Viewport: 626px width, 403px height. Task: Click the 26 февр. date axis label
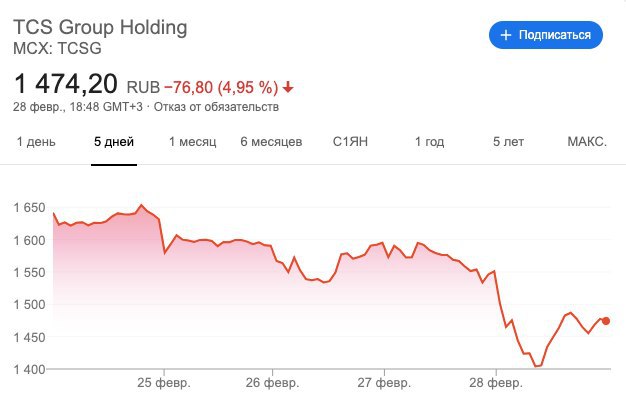273,383
